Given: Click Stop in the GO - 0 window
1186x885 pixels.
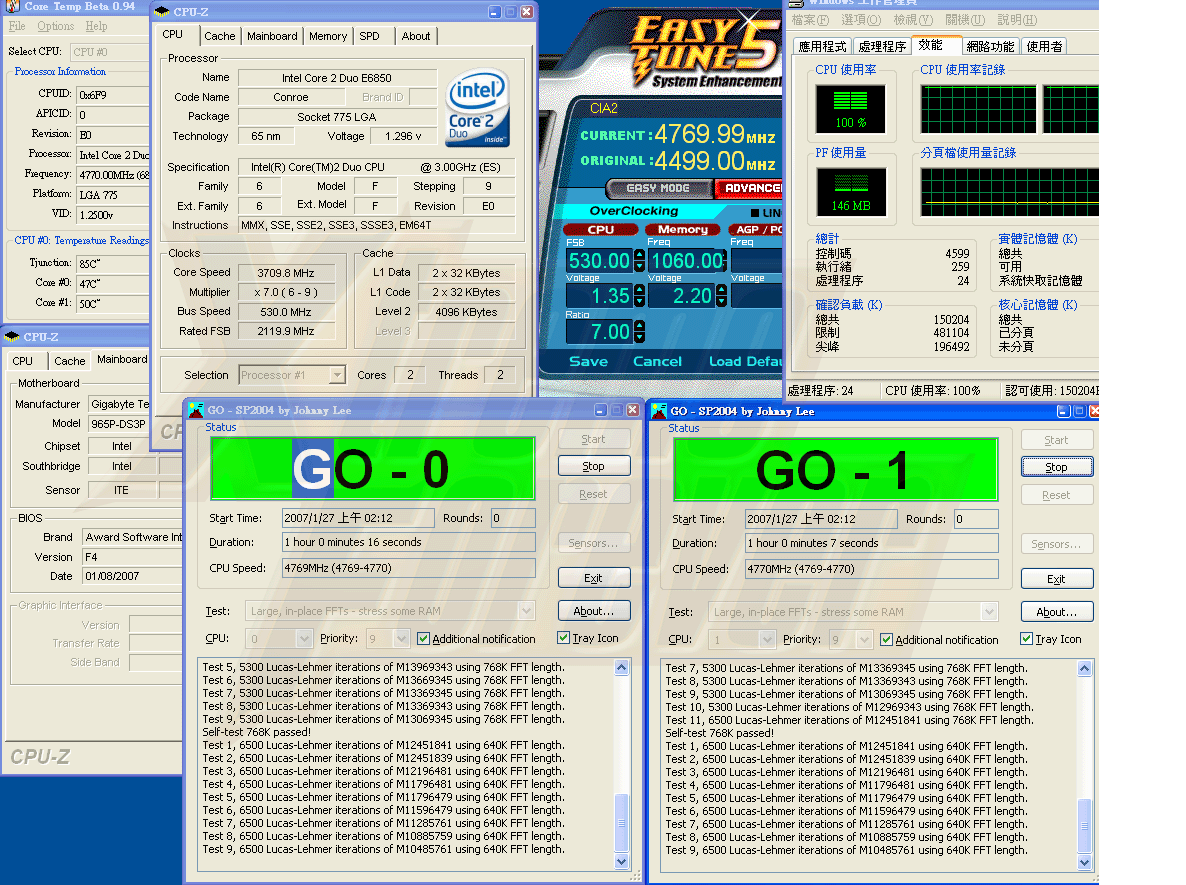Looking at the screenshot, I should (x=594, y=466).
